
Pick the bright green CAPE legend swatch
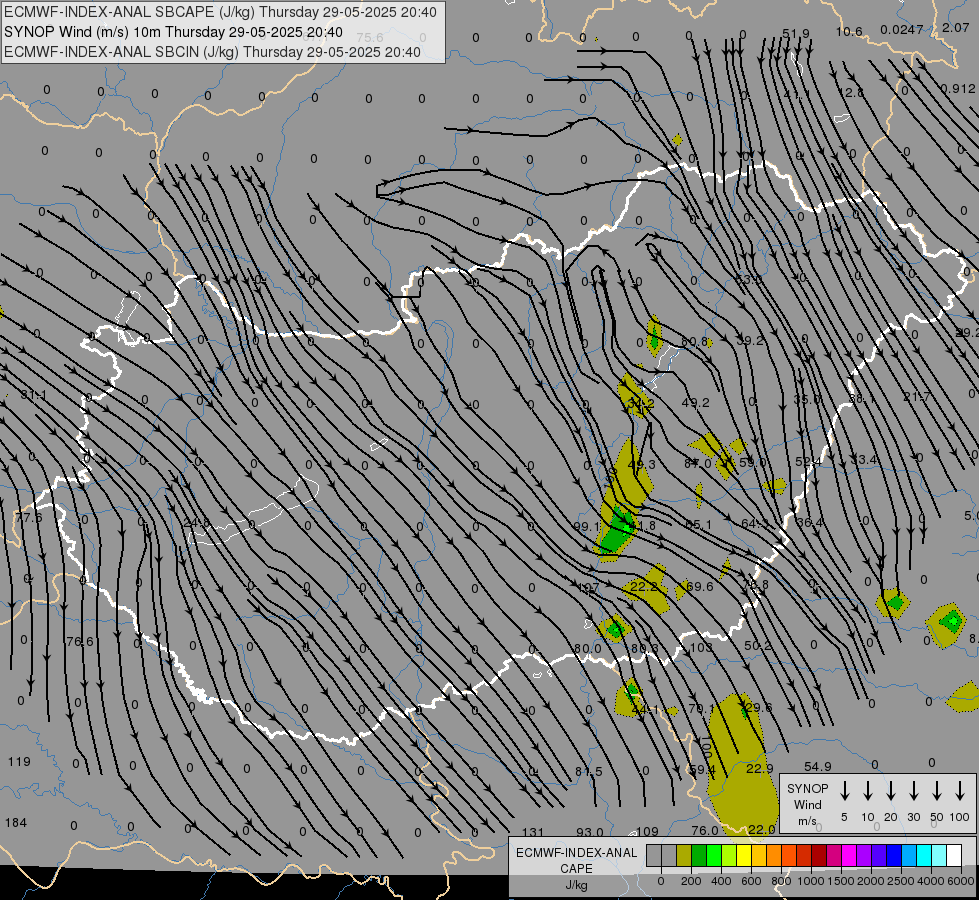click(x=714, y=855)
